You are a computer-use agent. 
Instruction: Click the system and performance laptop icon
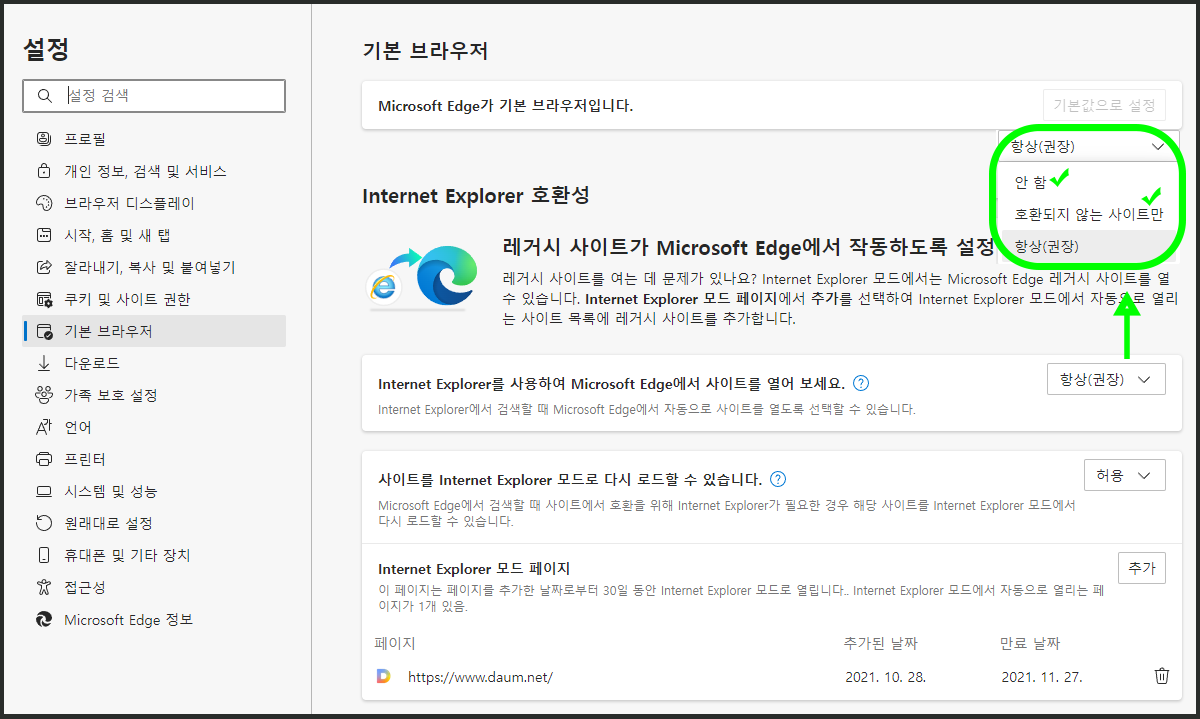(43, 491)
